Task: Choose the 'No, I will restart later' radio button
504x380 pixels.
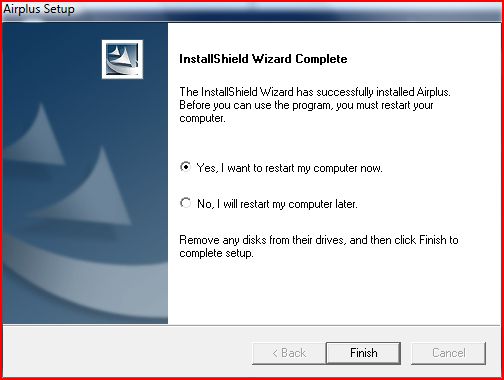Action: [x=185, y=203]
